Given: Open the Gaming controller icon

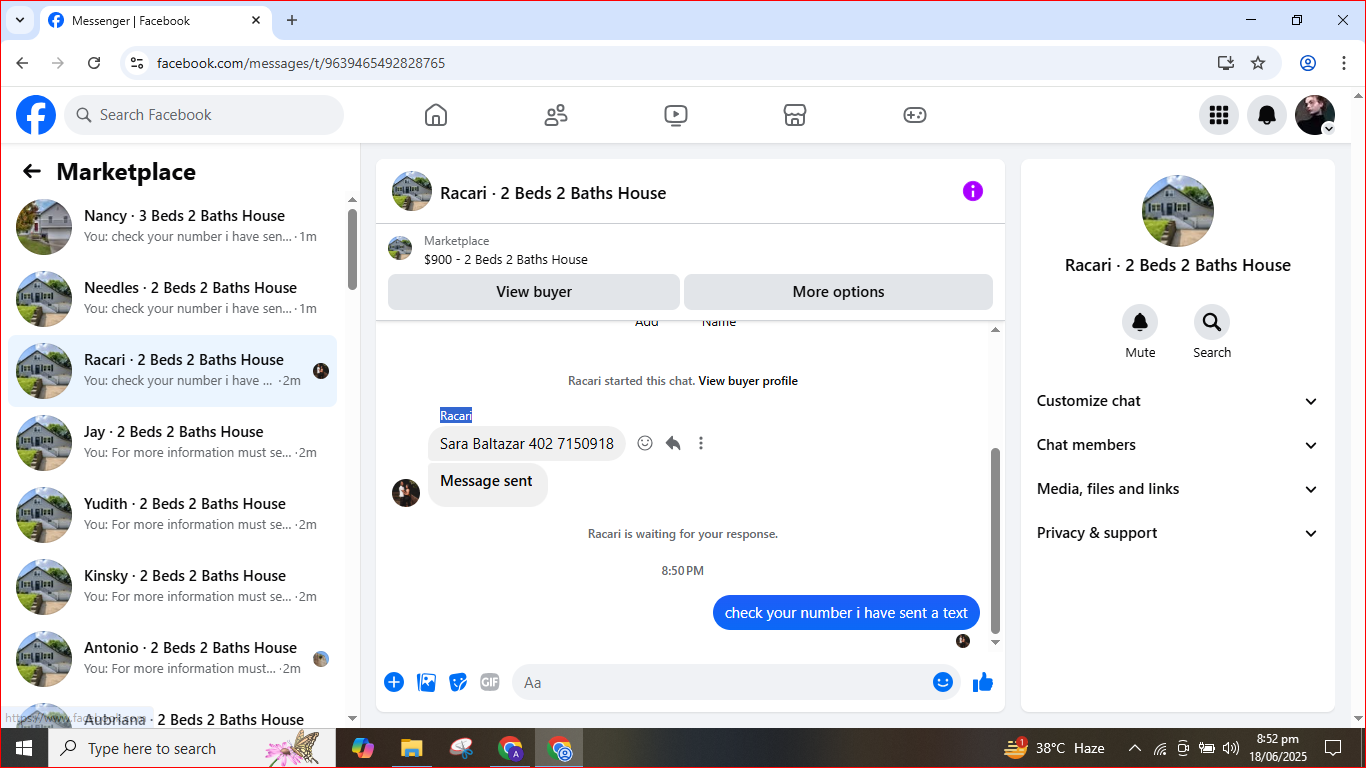Looking at the screenshot, I should [915, 115].
